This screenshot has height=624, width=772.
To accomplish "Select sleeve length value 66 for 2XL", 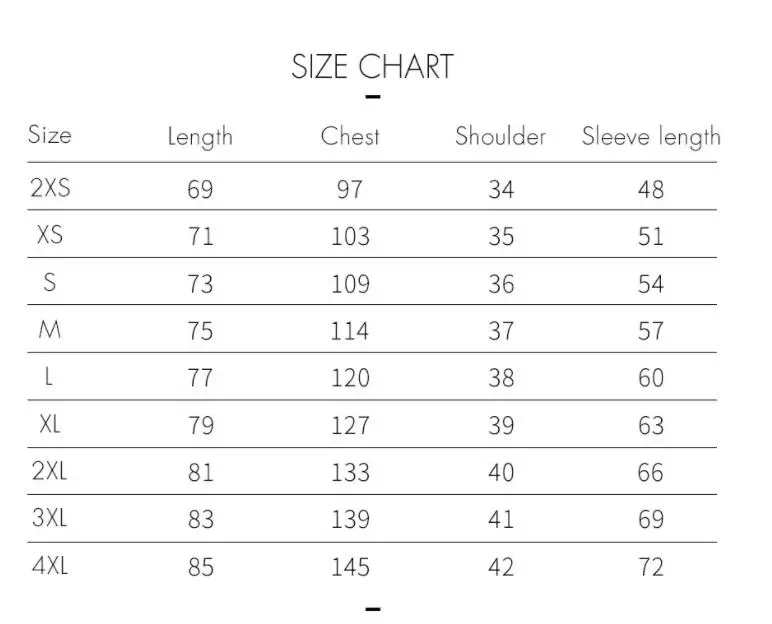I will tap(650, 473).
